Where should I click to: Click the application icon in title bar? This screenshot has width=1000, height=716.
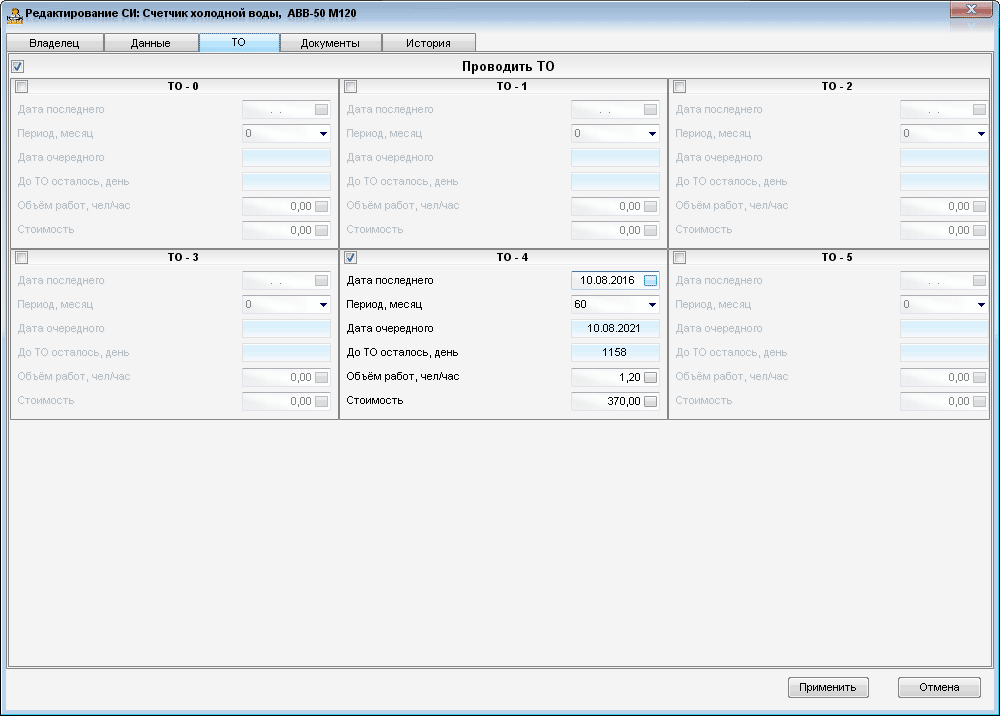(14, 13)
